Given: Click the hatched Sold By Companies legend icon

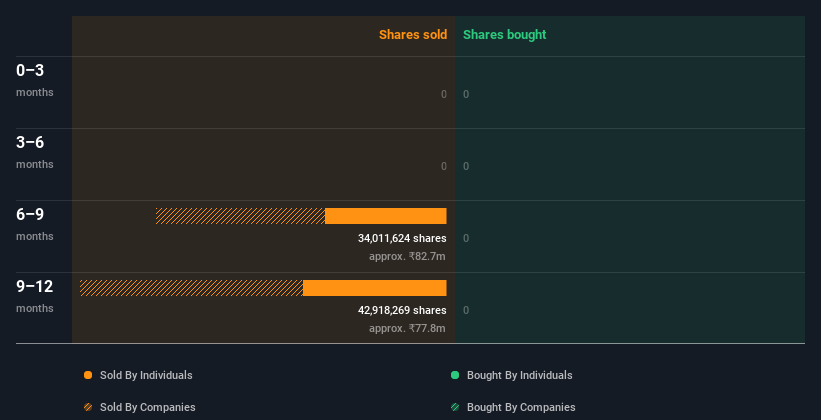Looking at the screenshot, I should click(x=88, y=407).
